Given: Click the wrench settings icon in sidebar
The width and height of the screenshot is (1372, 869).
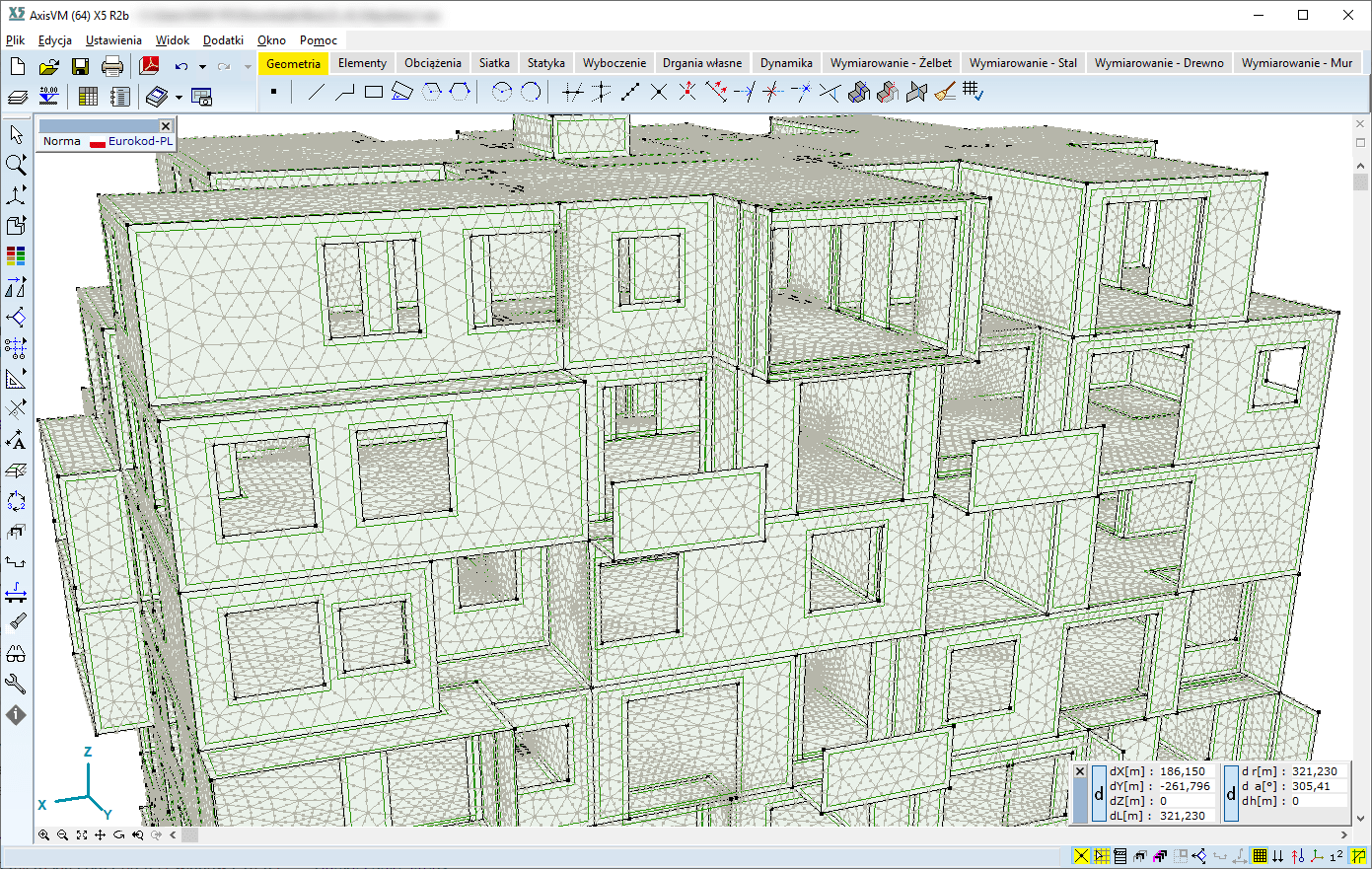Looking at the screenshot, I should pos(16,684).
